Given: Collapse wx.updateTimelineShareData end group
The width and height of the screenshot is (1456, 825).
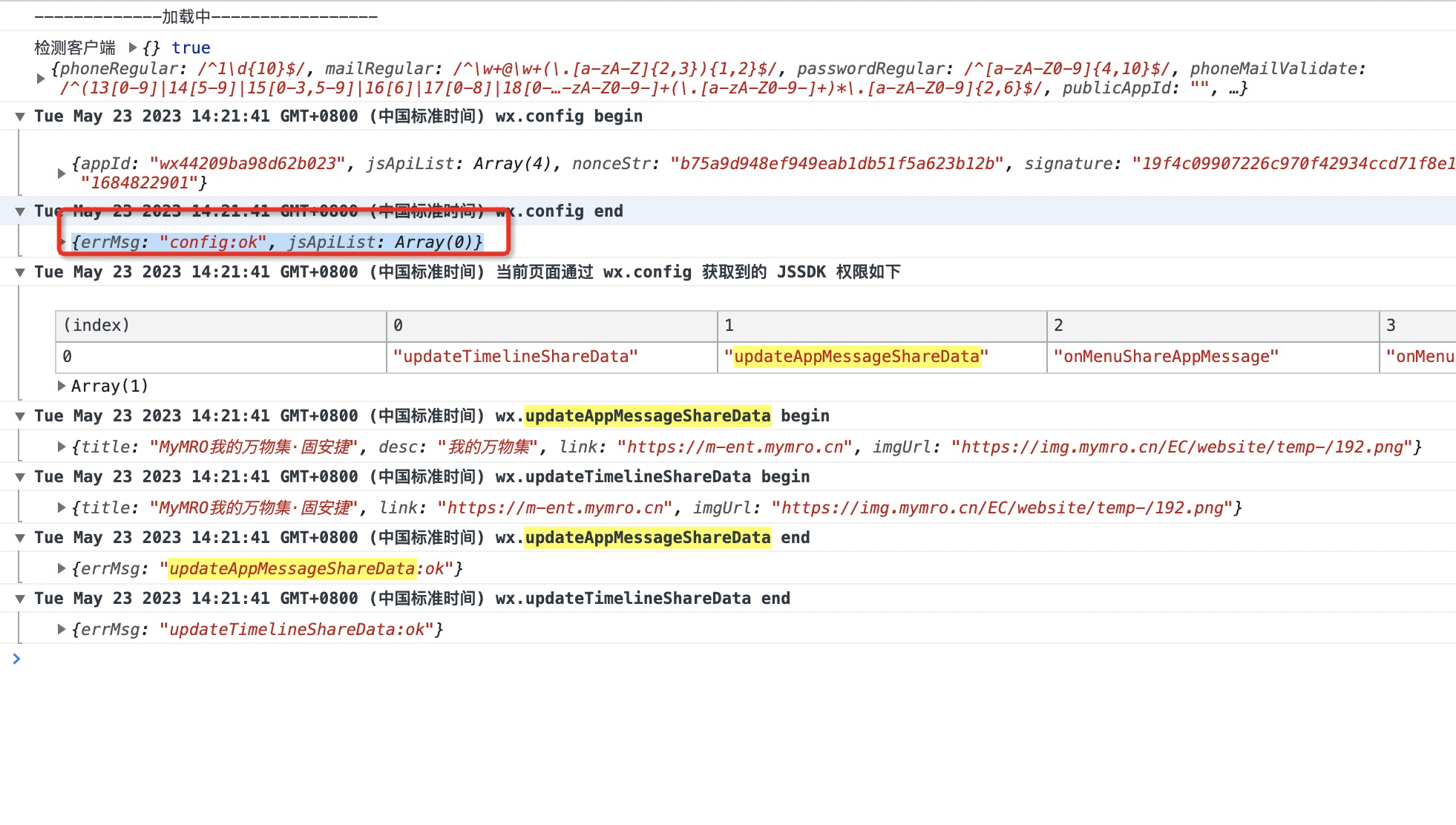Looking at the screenshot, I should pyautogui.click(x=20, y=599).
